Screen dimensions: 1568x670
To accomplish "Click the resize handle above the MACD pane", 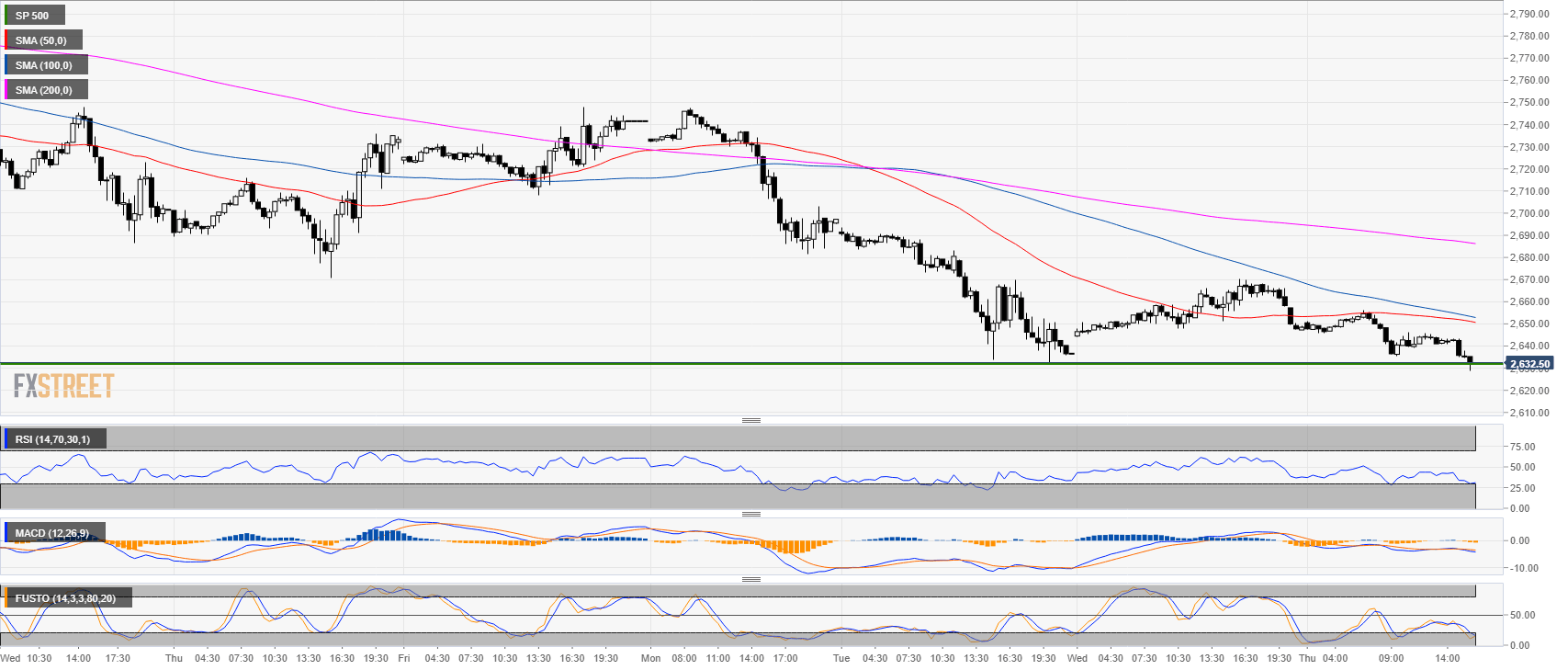I will click(750, 514).
